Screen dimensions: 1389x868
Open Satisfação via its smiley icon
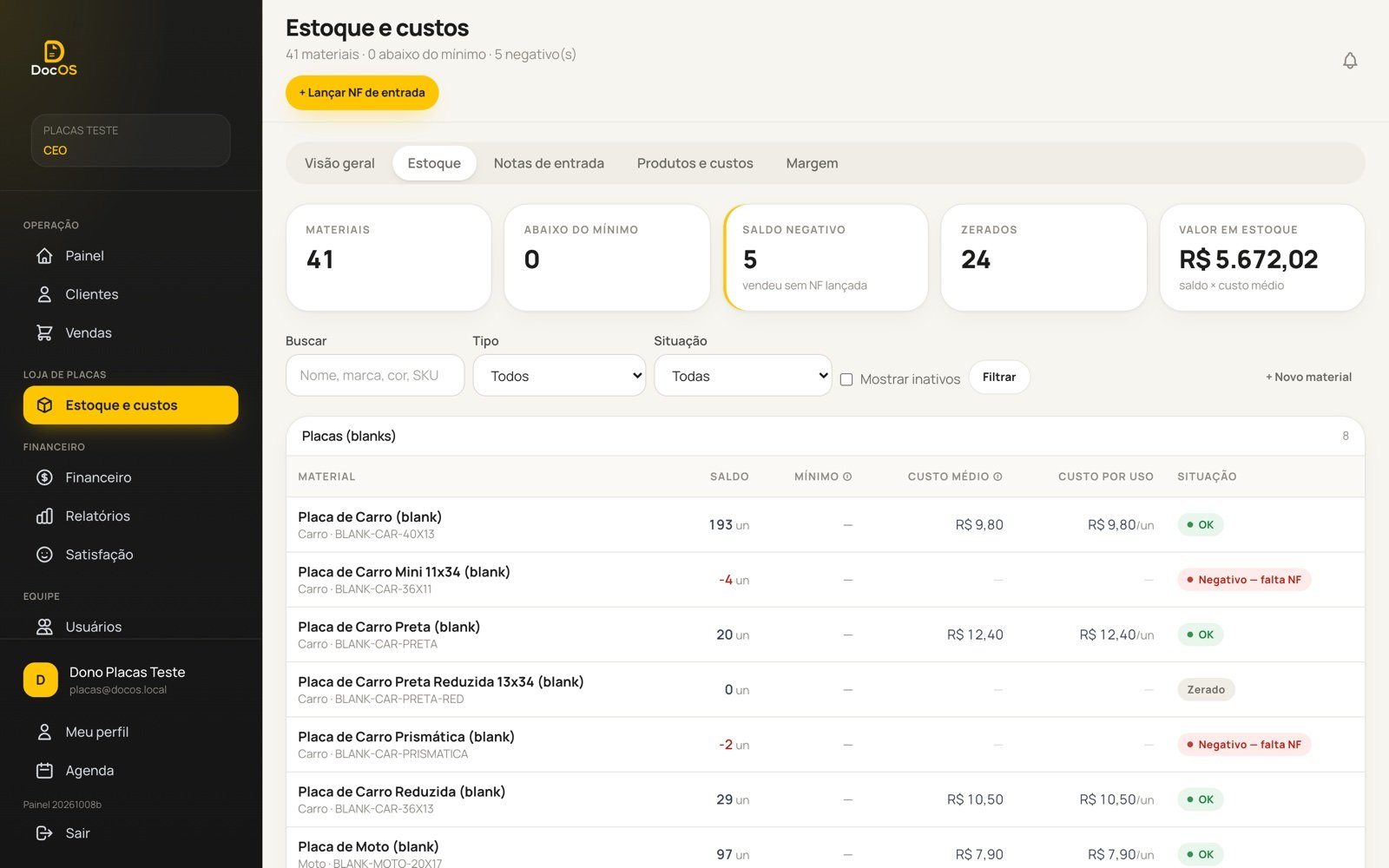point(44,555)
